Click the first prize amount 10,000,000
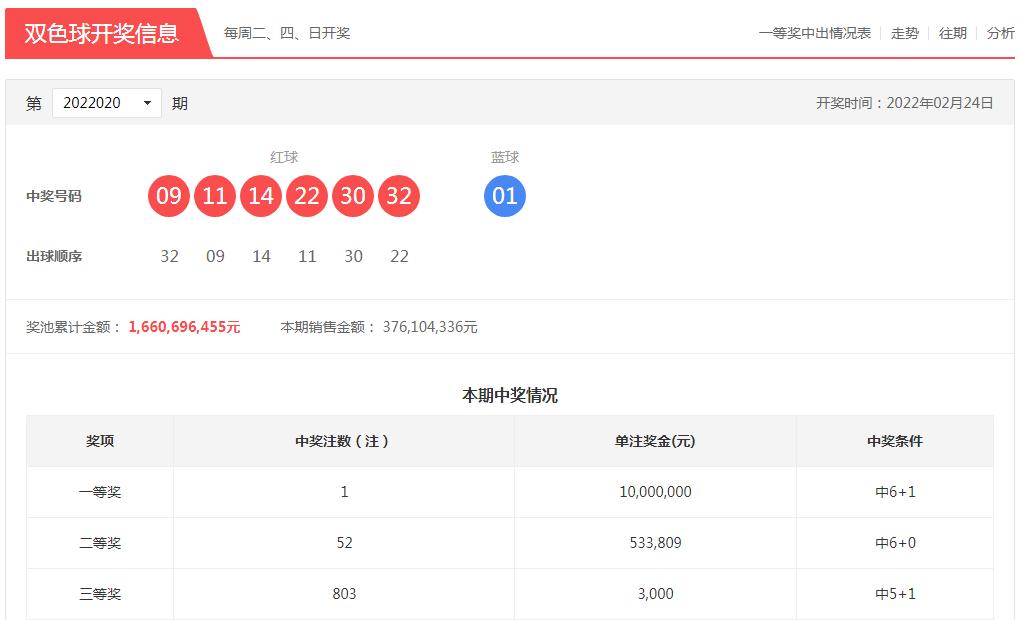Viewport: 1019px width, 620px height. [x=655, y=492]
